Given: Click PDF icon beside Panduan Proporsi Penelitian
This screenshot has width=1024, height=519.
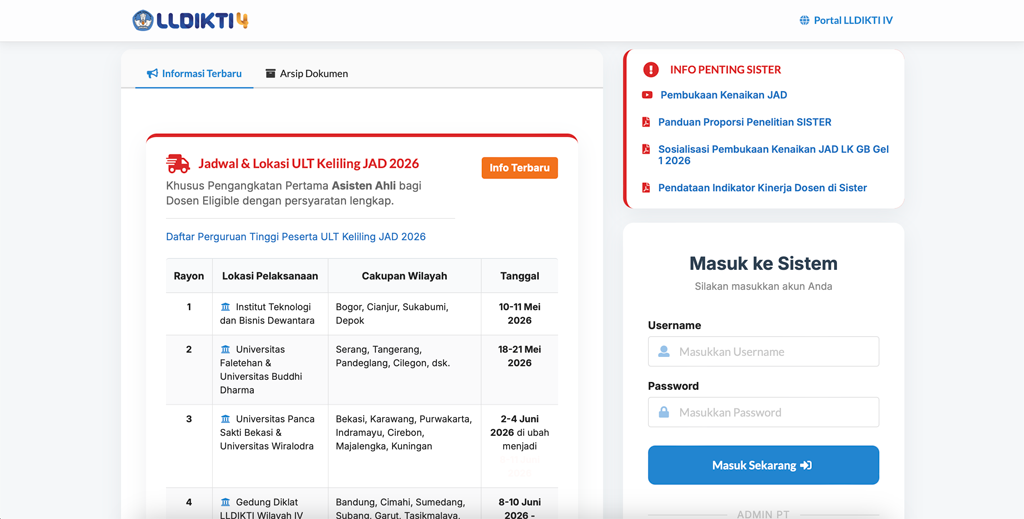Looking at the screenshot, I should click(x=646, y=122).
